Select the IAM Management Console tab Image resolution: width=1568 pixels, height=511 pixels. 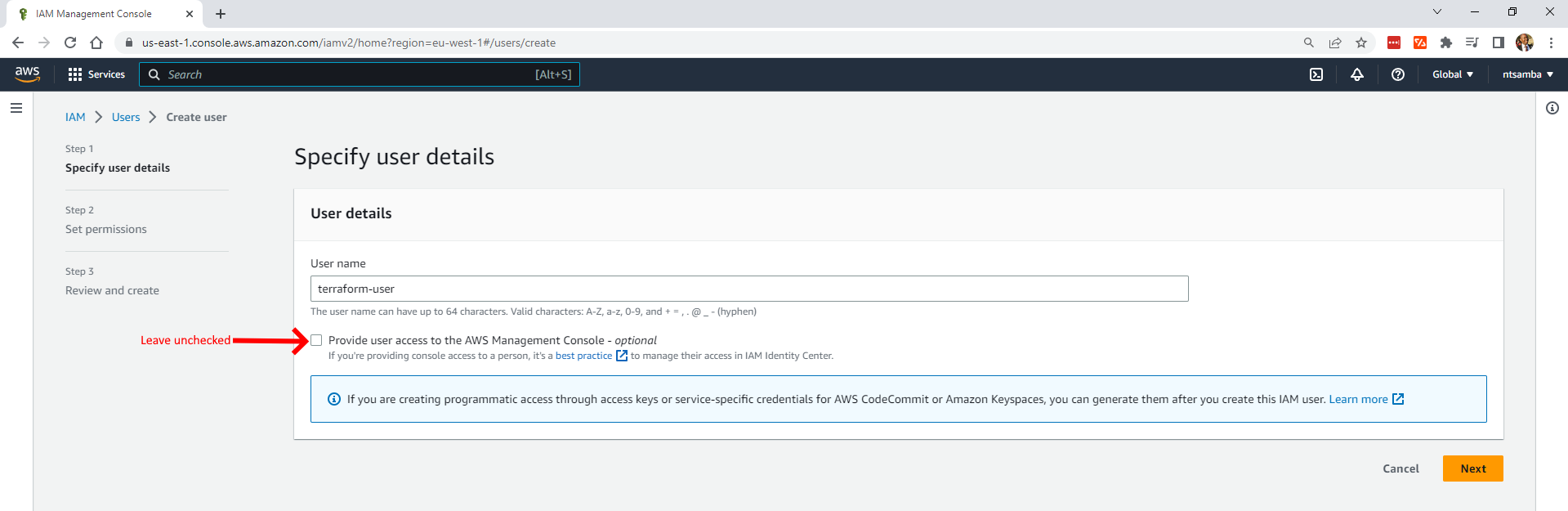coord(94,14)
